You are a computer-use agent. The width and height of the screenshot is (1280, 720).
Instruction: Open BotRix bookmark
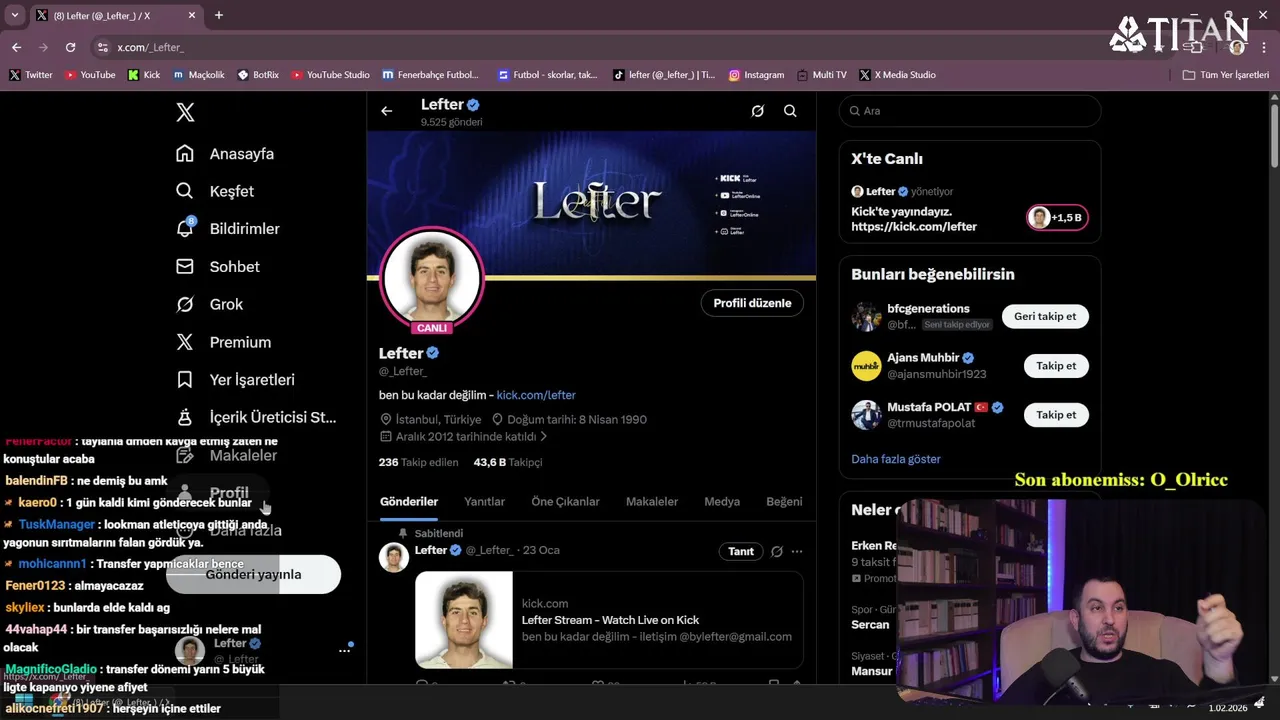tap(258, 75)
